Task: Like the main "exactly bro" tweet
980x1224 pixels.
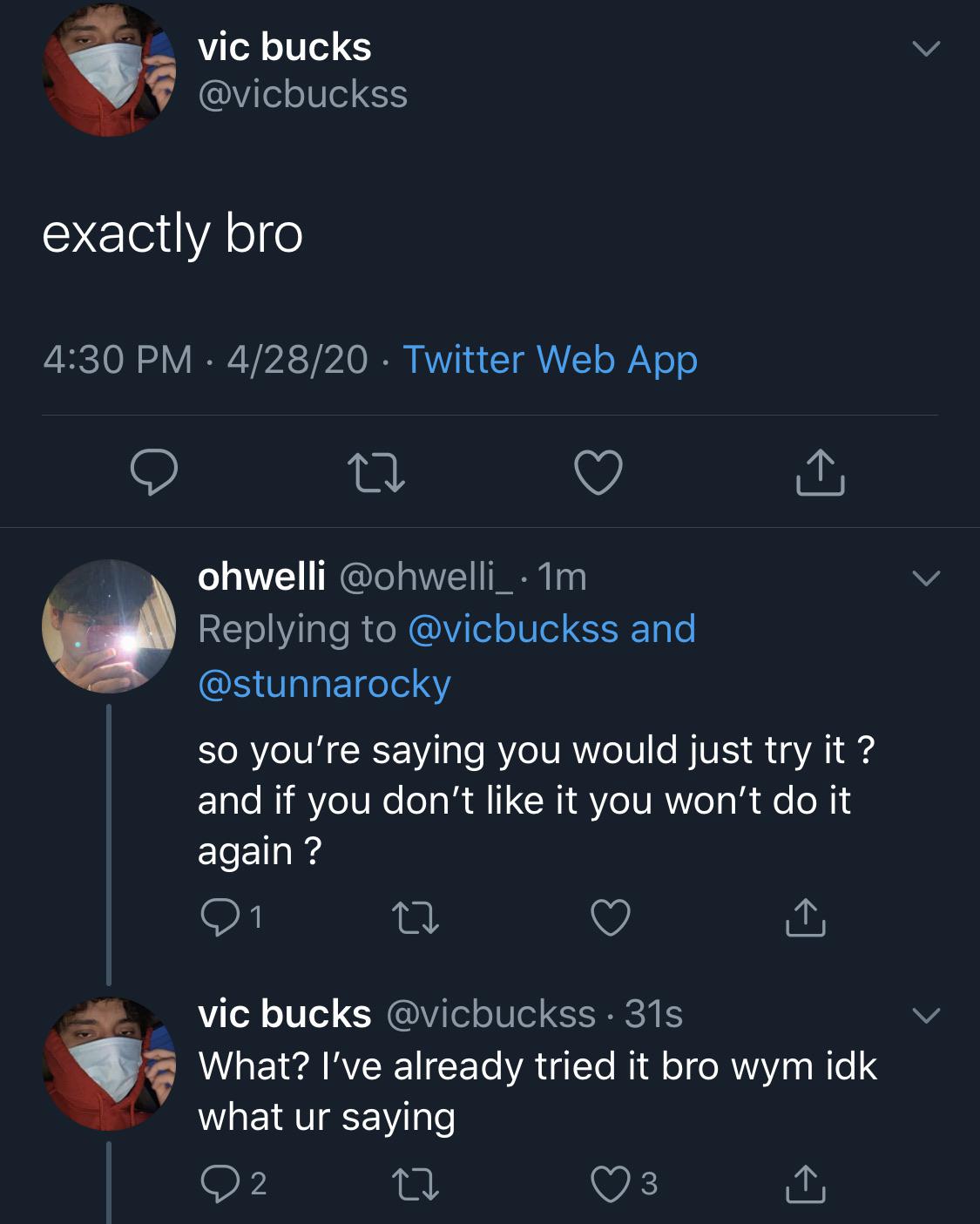Action: [x=598, y=472]
